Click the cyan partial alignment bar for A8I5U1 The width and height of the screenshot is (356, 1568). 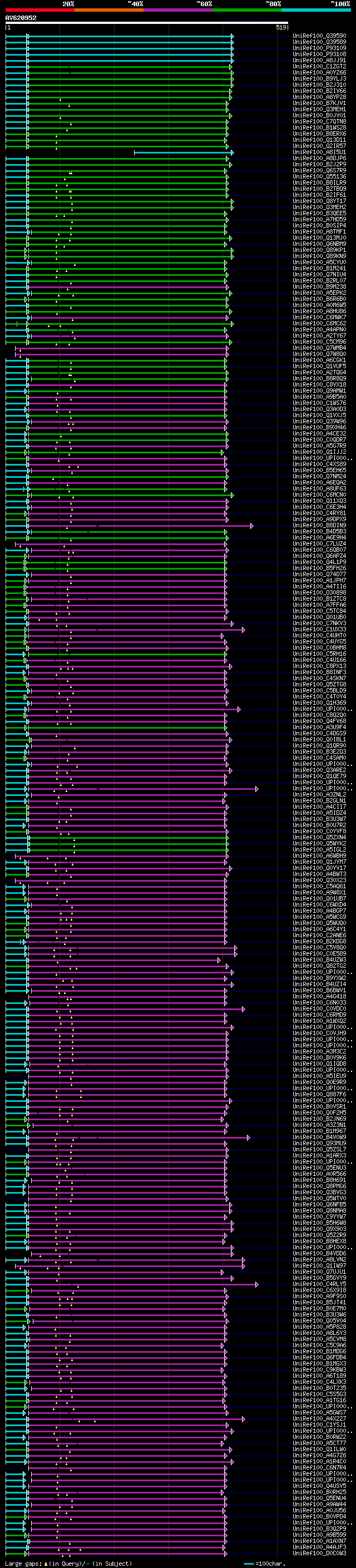[x=184, y=152]
